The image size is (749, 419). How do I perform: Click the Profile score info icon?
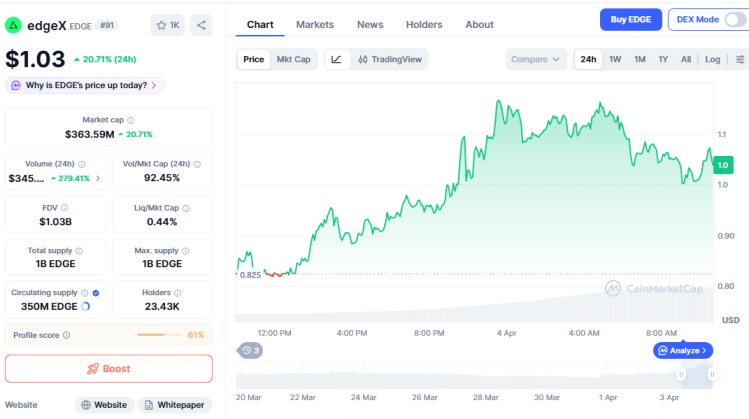pyautogui.click(x=69, y=335)
